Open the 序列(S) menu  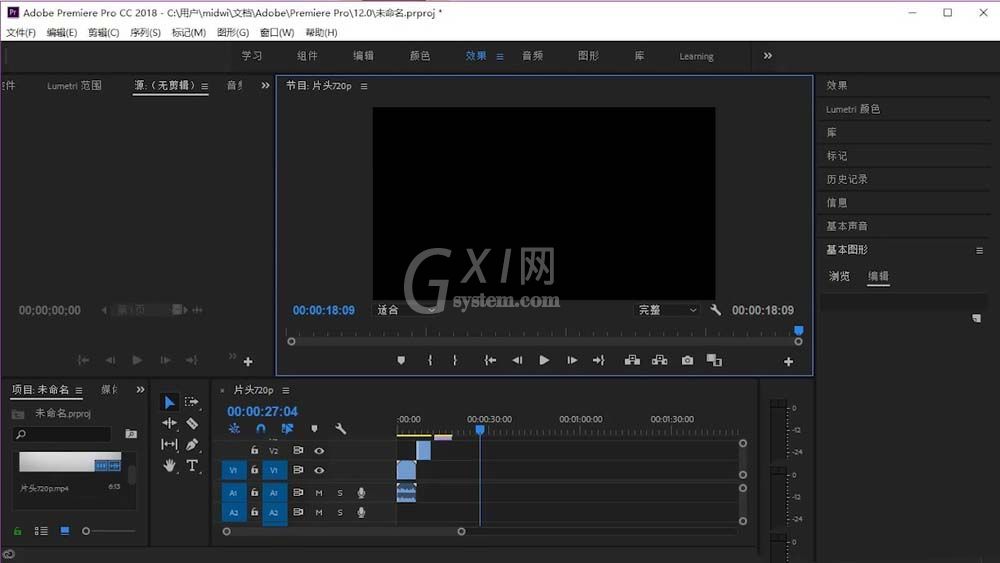pos(145,33)
